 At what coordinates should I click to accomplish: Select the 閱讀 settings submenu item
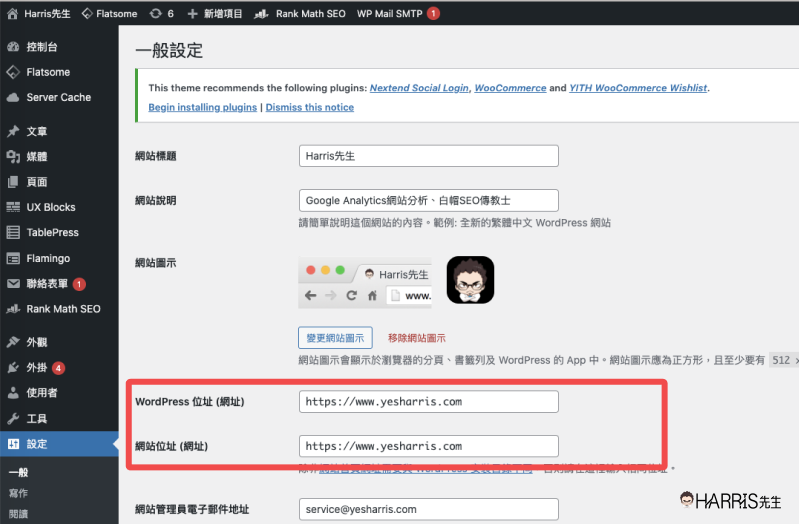[18, 514]
